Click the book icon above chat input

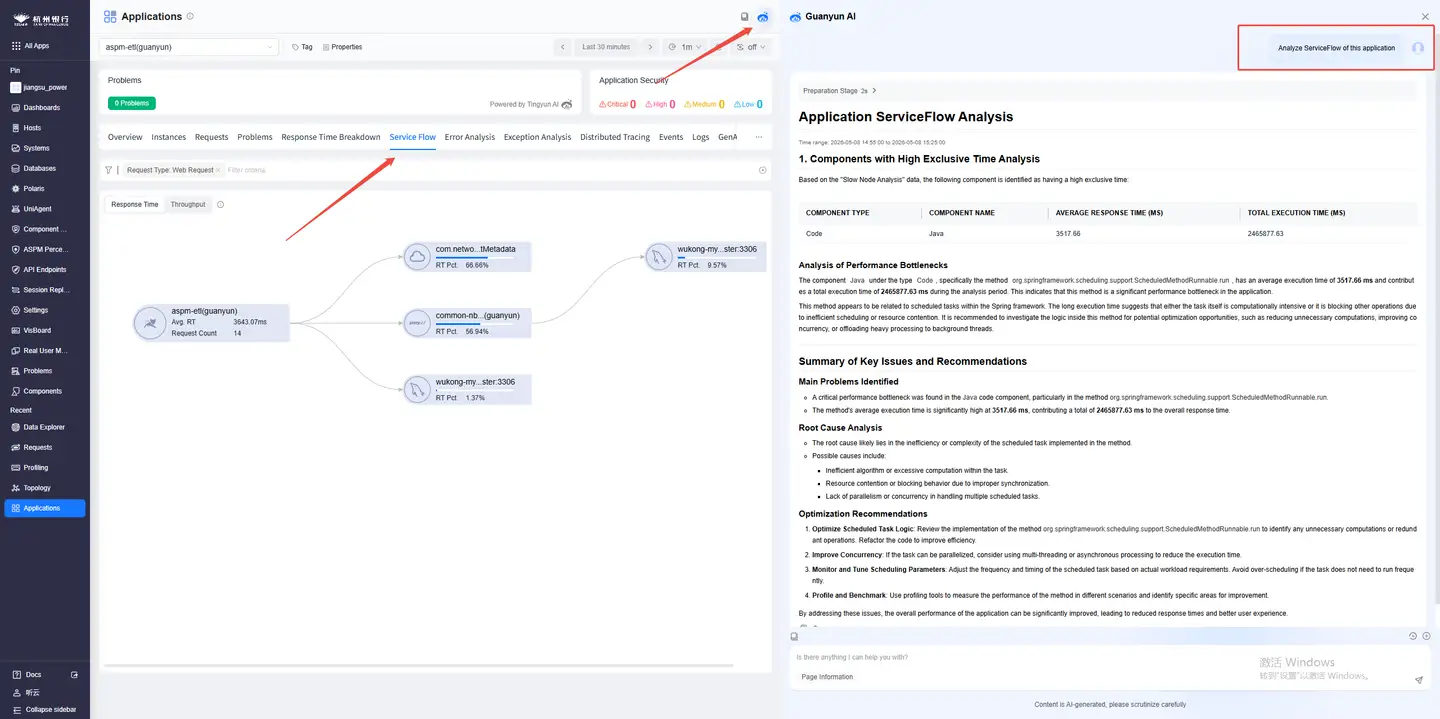click(x=794, y=636)
